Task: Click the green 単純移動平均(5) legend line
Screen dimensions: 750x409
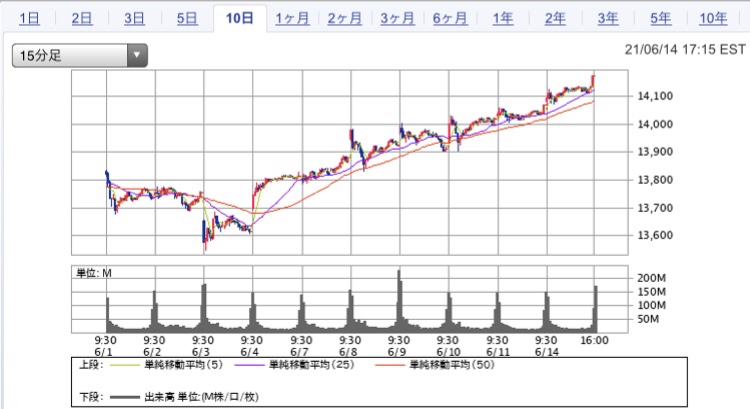Action: [x=124, y=365]
